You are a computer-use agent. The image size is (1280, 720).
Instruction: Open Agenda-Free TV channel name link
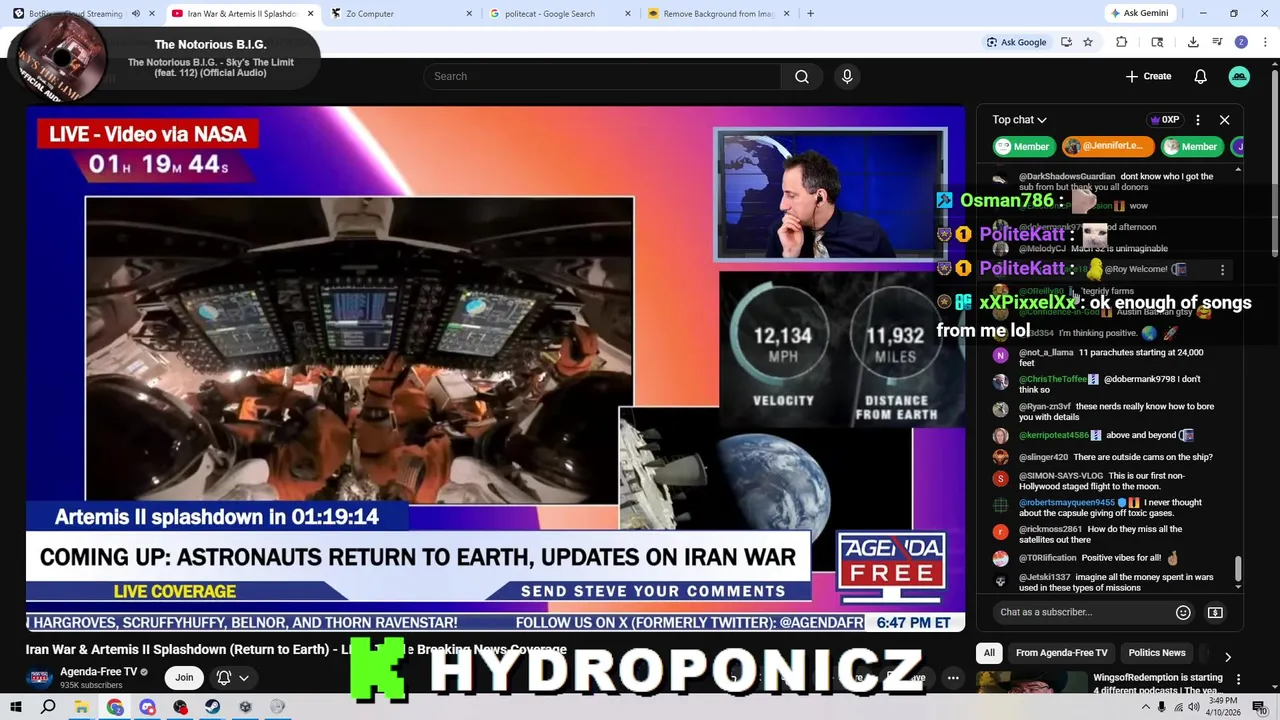(98, 672)
